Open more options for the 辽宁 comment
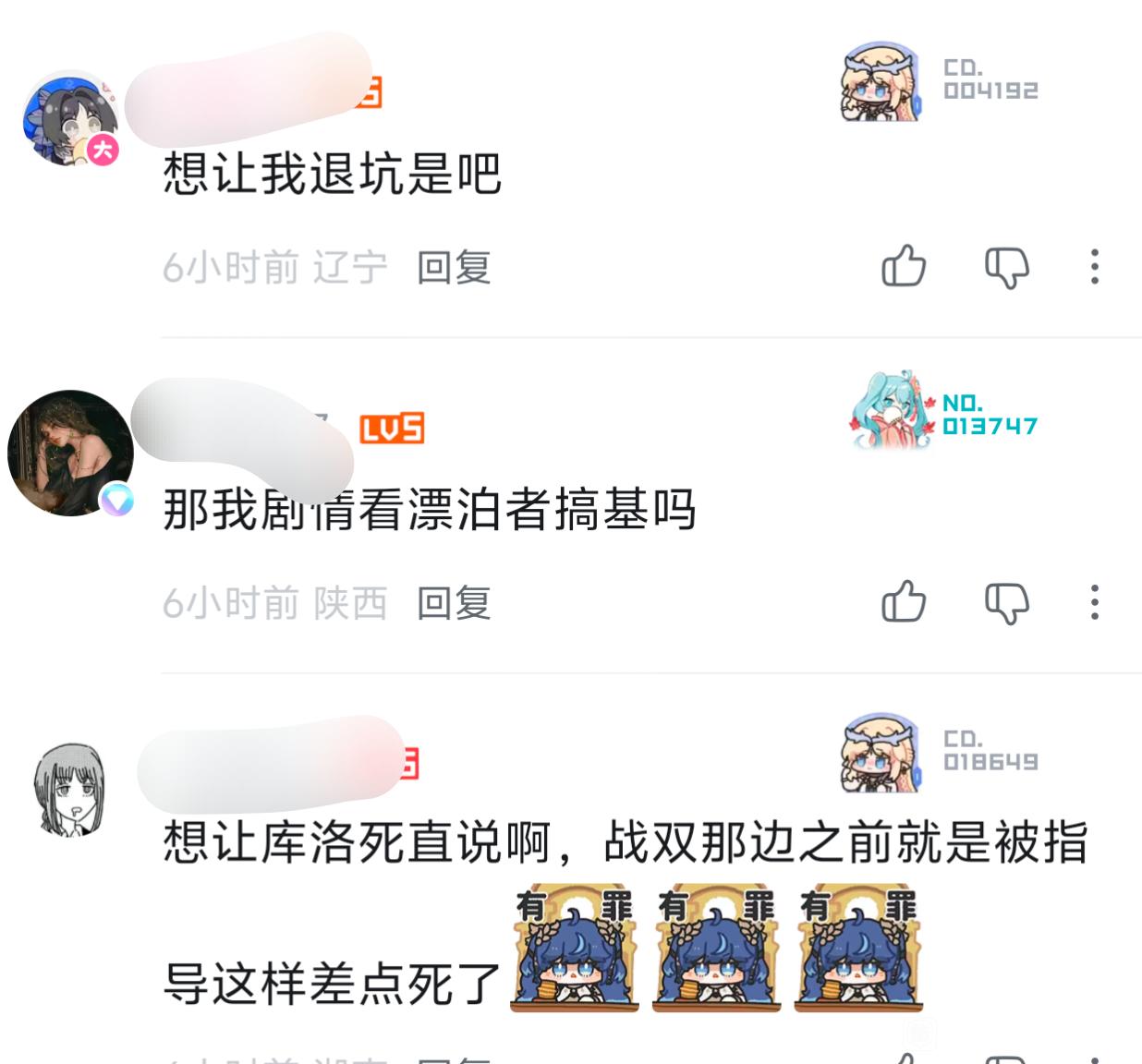This screenshot has width=1142, height=1064. (x=1095, y=267)
